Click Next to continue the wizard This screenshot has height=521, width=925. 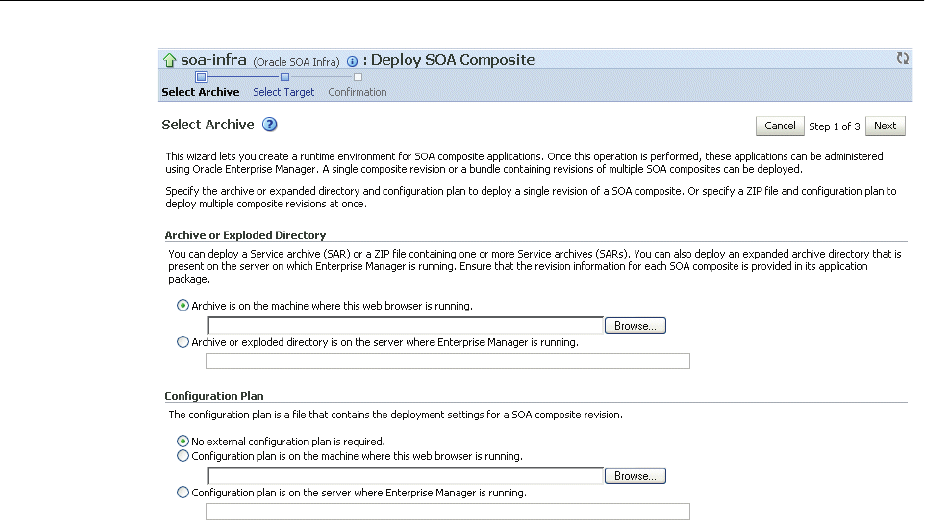(x=884, y=126)
